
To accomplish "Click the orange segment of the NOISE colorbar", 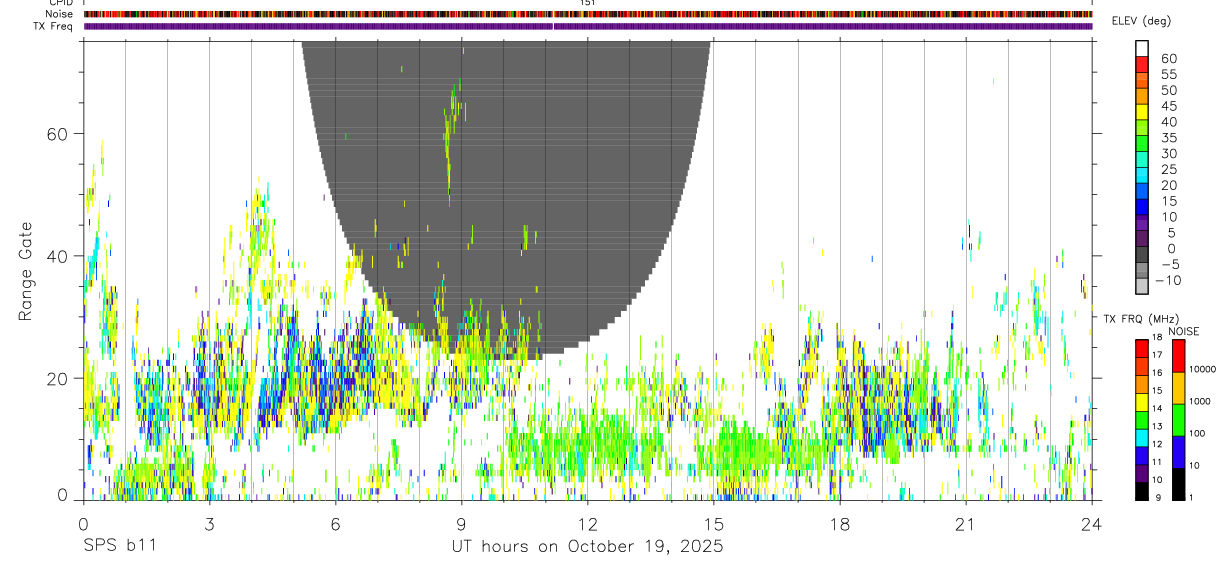I will pyautogui.click(x=1178, y=388).
